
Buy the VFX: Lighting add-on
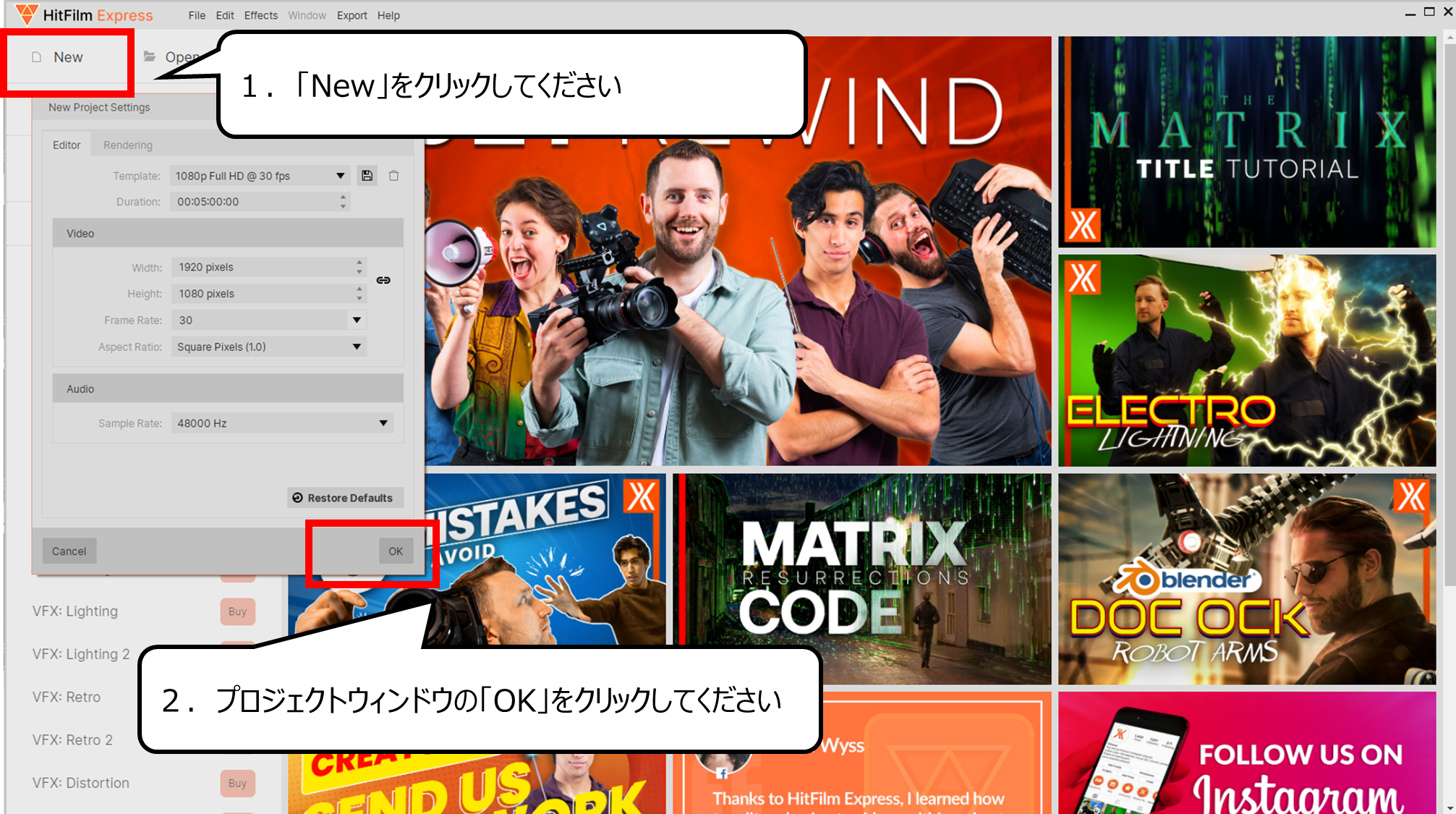point(237,611)
